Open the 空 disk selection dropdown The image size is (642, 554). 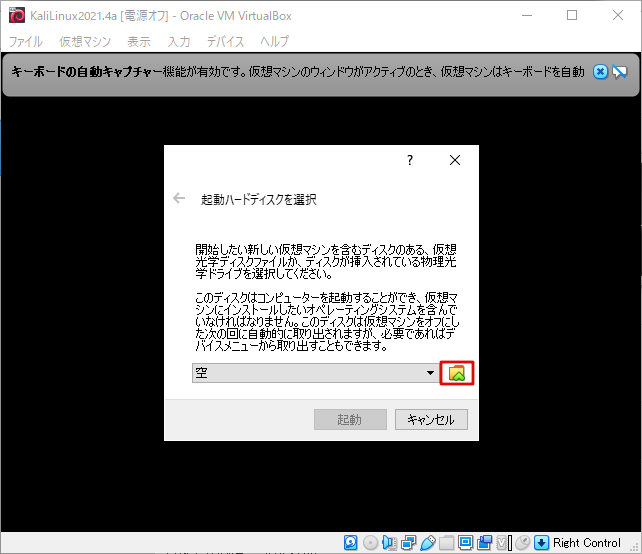[x=314, y=373]
